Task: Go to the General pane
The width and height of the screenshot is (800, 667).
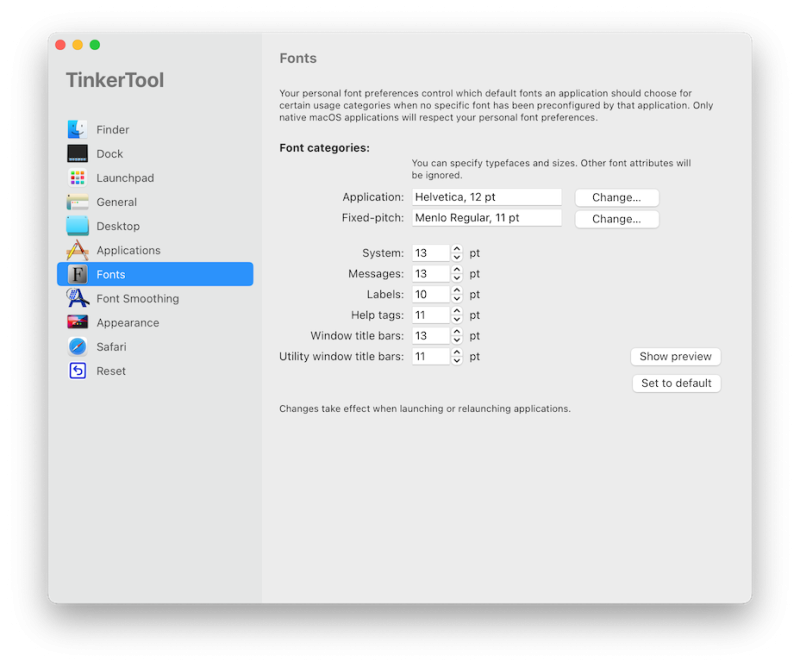Action: [116, 202]
